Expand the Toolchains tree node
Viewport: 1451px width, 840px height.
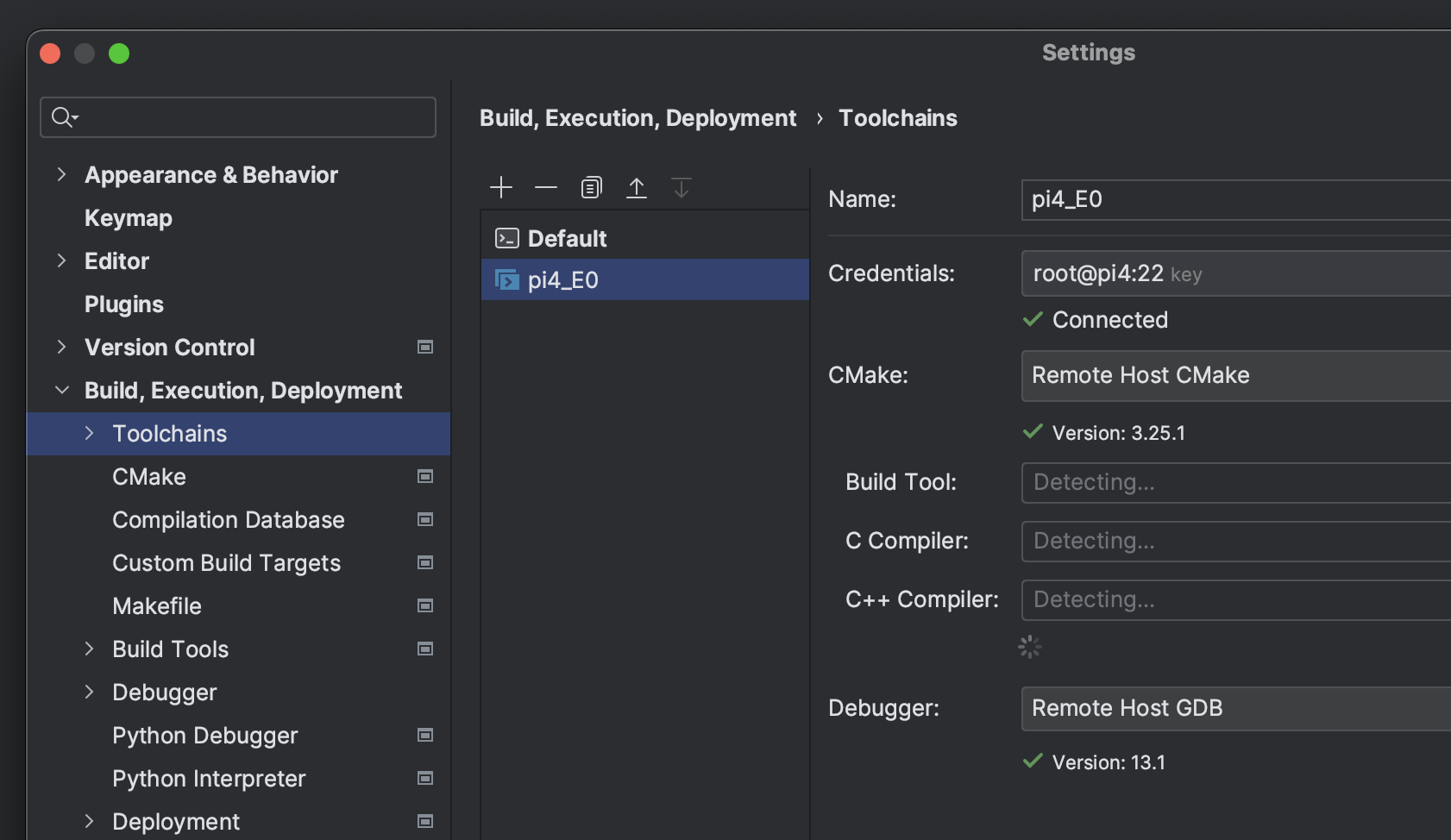[x=89, y=433]
